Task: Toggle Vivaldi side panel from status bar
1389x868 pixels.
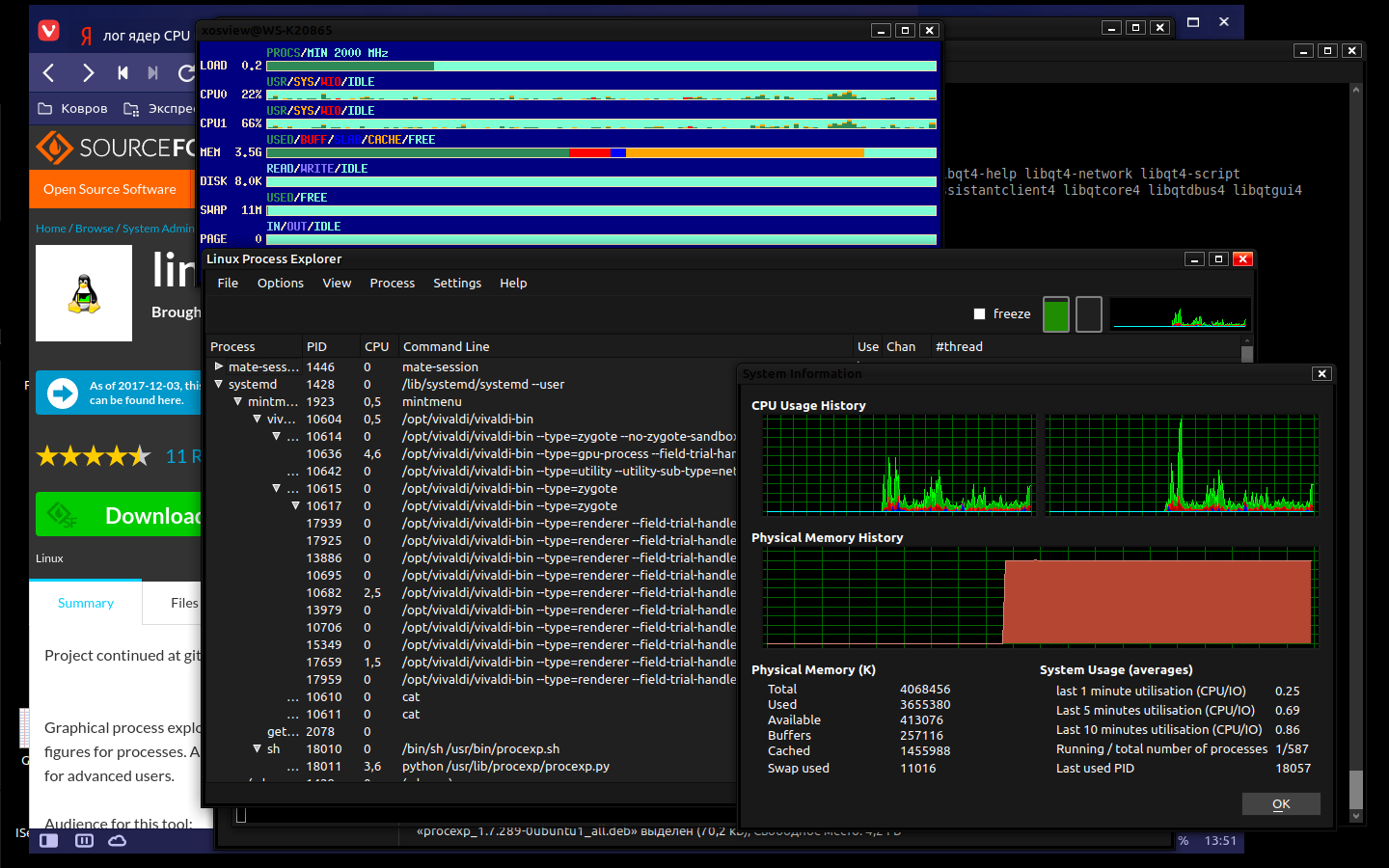Action: point(49,841)
